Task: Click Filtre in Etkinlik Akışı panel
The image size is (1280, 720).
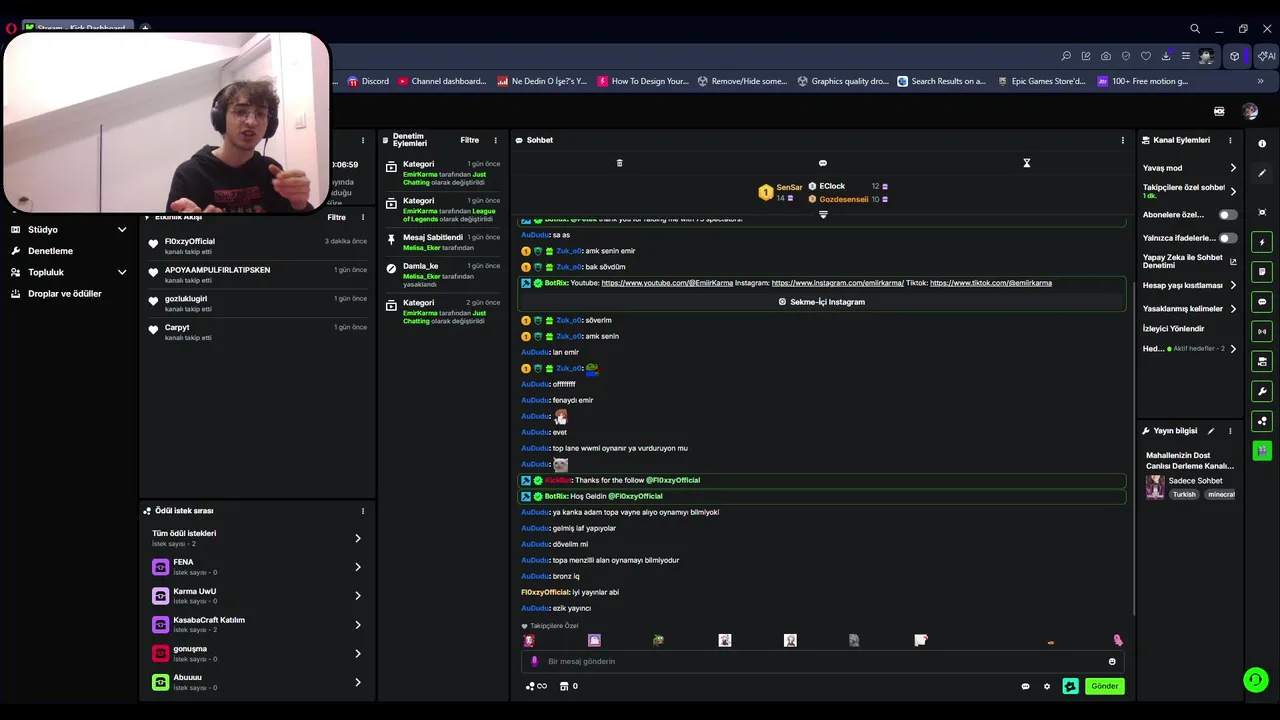Action: (x=336, y=217)
